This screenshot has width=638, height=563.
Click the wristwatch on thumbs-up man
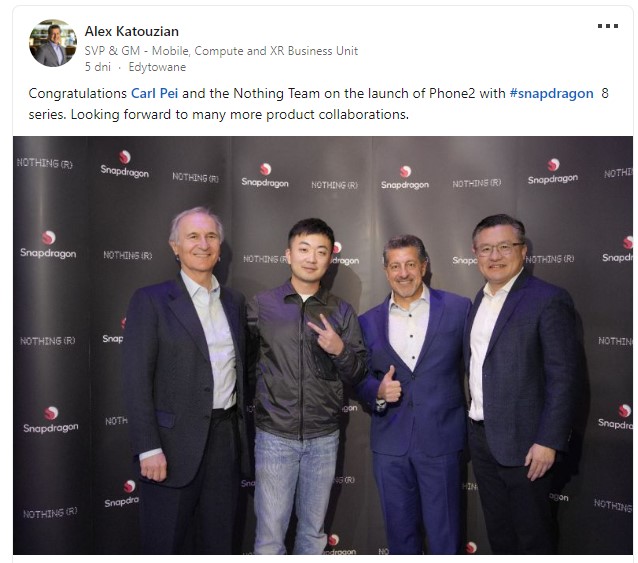381,405
